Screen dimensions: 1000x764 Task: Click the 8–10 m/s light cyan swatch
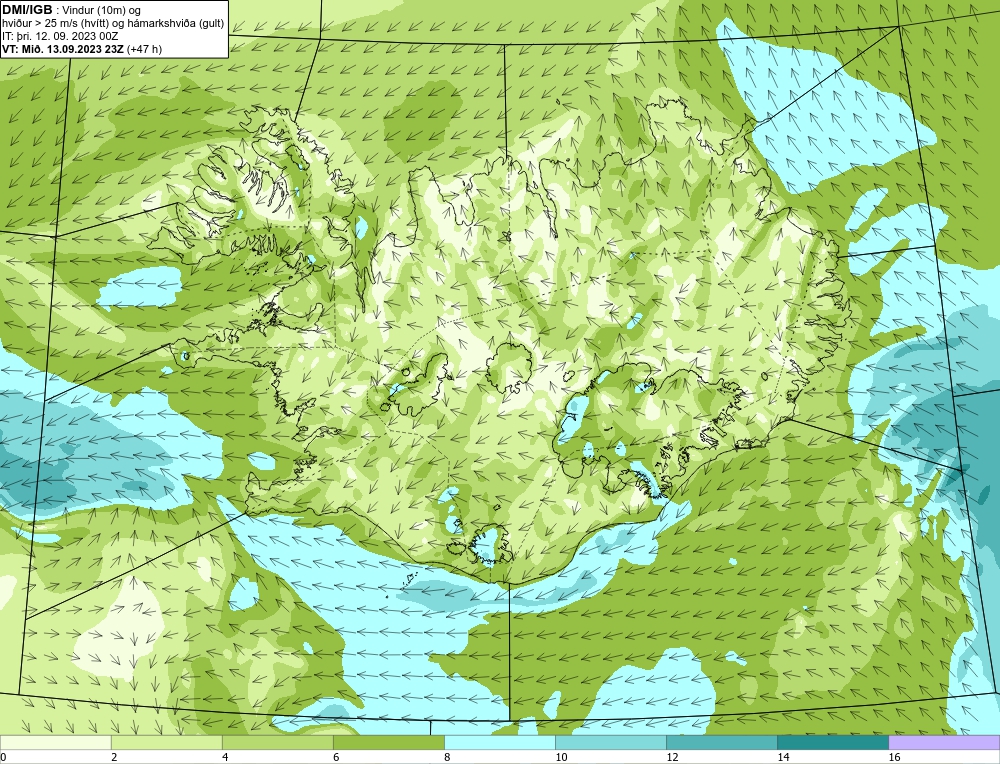pyautogui.click(x=500, y=742)
